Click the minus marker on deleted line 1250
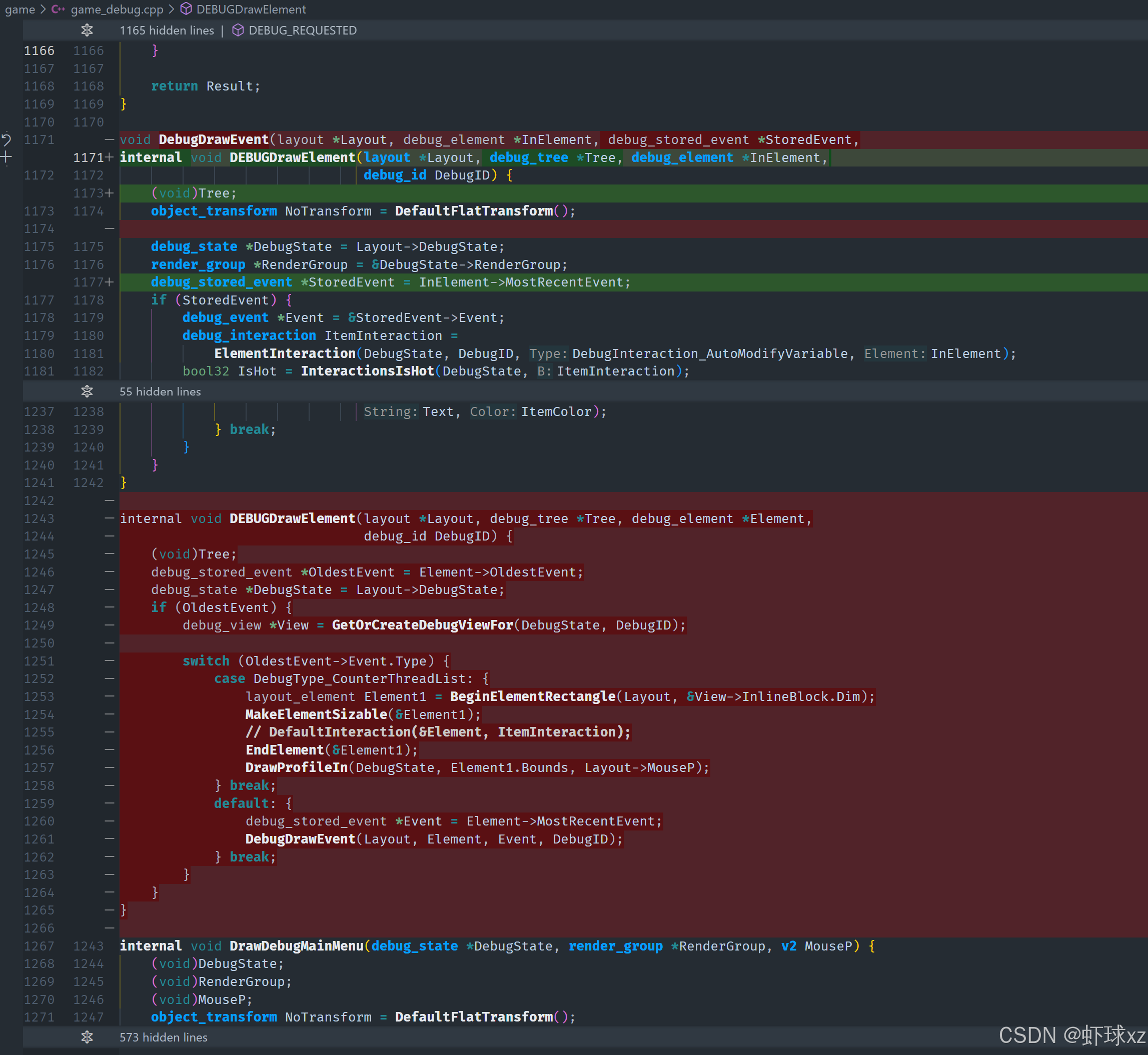Viewport: 1148px width, 1055px height. click(109, 643)
